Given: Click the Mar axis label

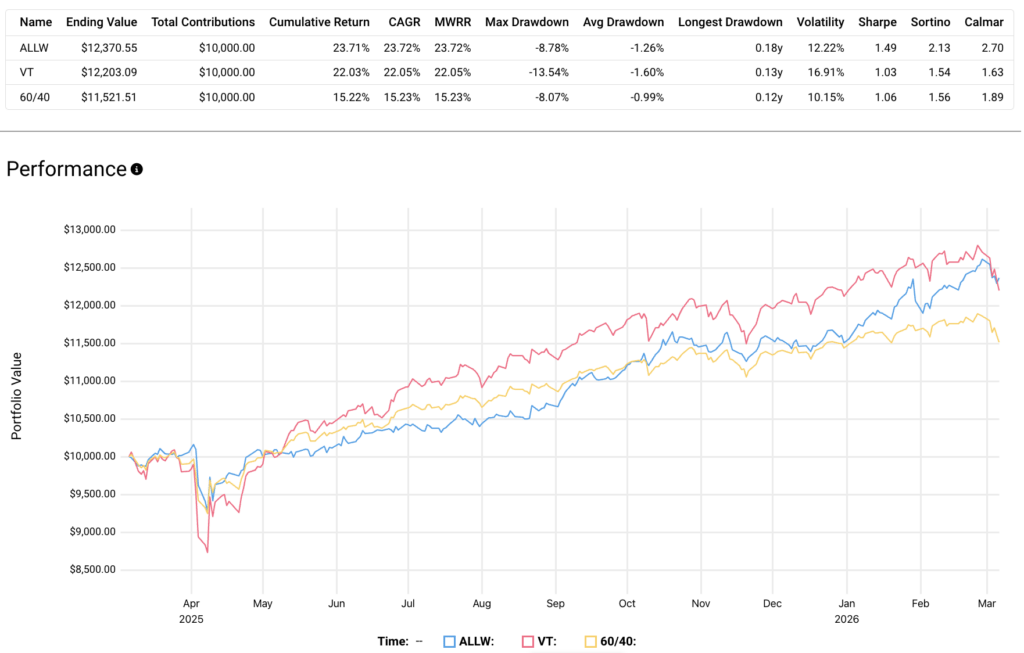Looking at the screenshot, I should 987,603.
